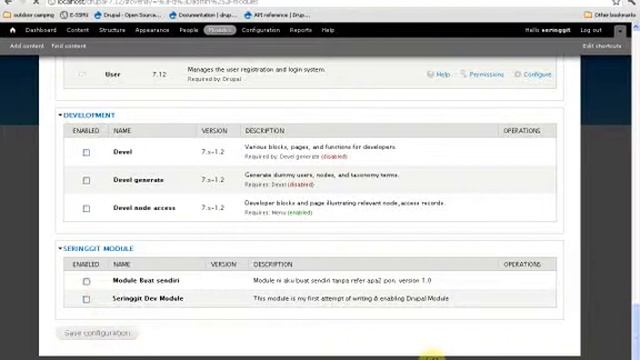The height and width of the screenshot is (360, 640).
Task: Click the E-SSPN bookmark
Action: [x=74, y=15]
